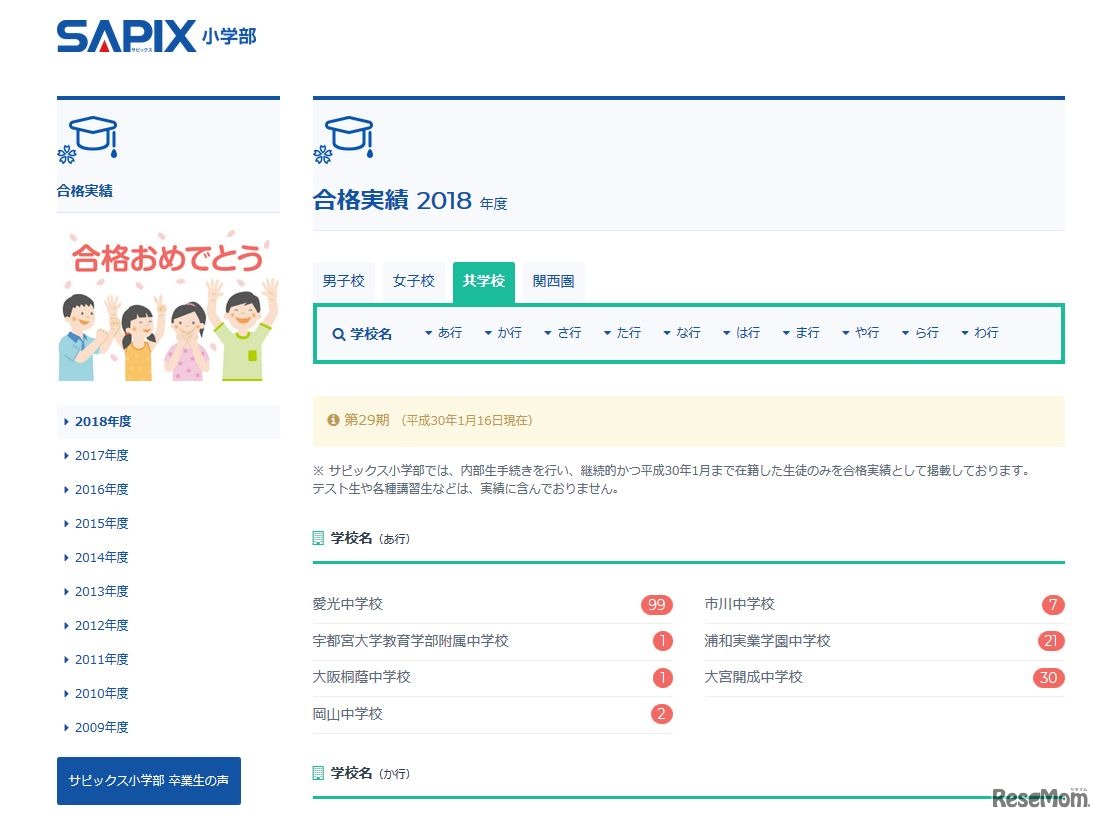Select the 女子校 tab
Screen dimensions: 1103x821
click(413, 281)
